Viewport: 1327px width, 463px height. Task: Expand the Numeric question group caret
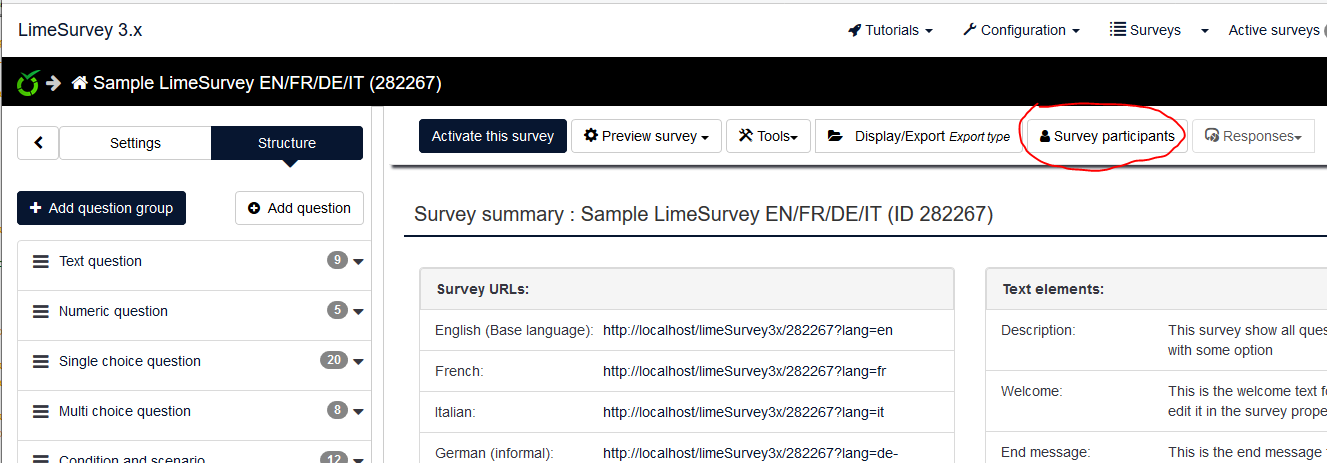[x=359, y=312]
